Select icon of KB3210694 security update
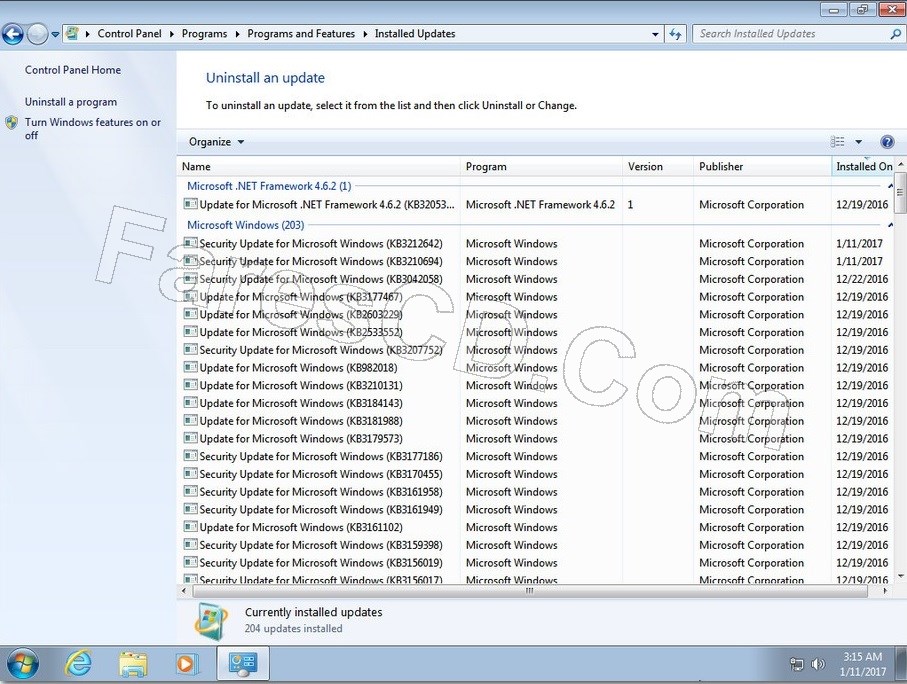The width and height of the screenshot is (907, 684). pos(190,261)
